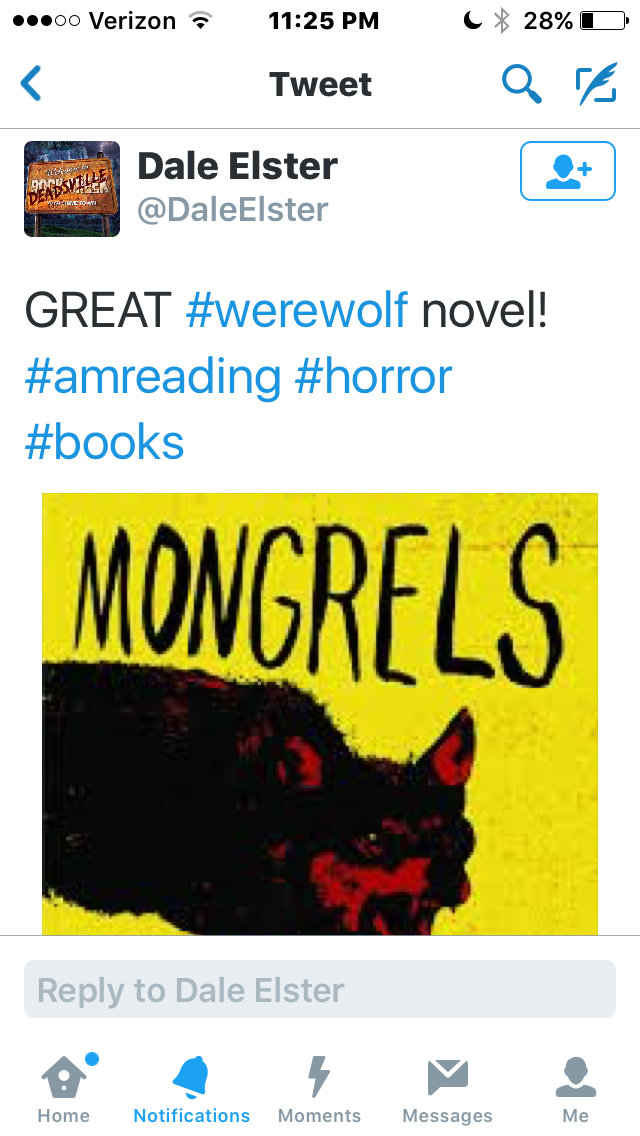Open the @DaleElster handle
Image resolution: width=640 pixels, height=1136 pixels.
tap(233, 209)
